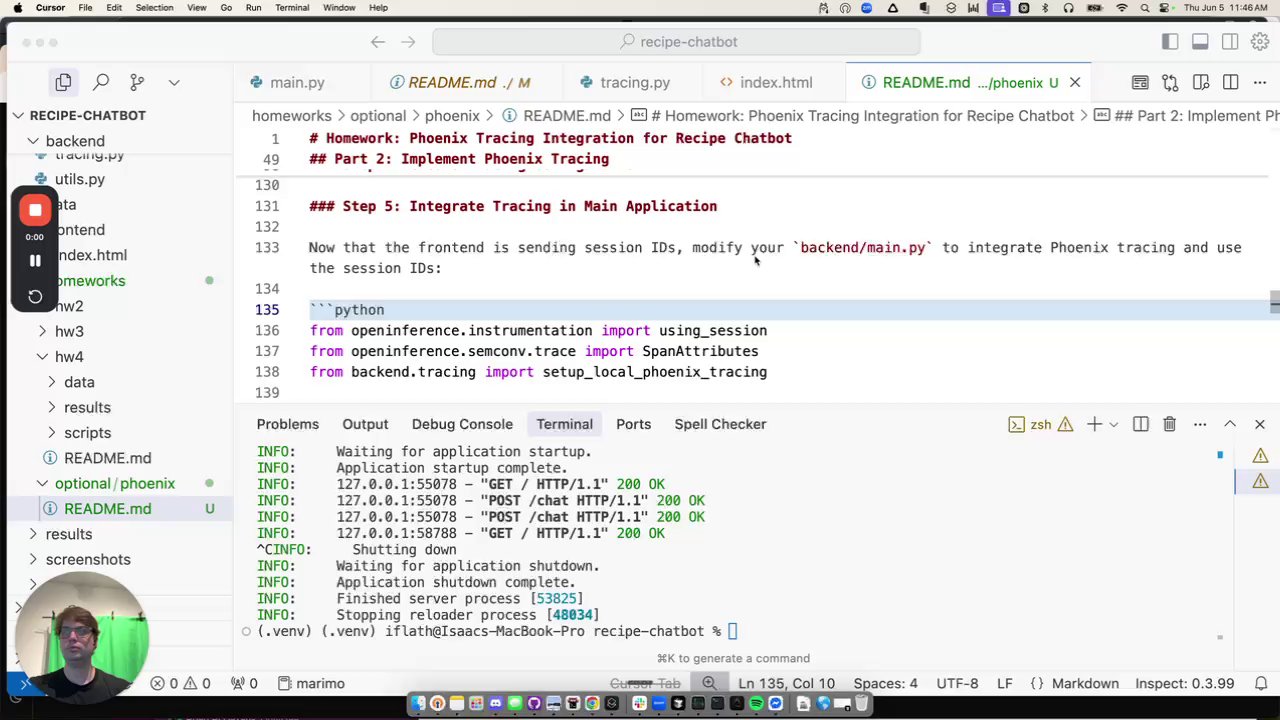The width and height of the screenshot is (1280, 720).
Task: Expand the hw3 folder
Action: click(69, 331)
